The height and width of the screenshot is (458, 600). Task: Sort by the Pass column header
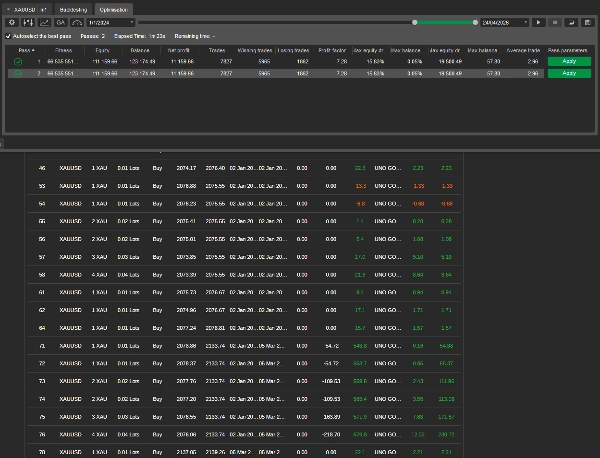click(x=27, y=48)
